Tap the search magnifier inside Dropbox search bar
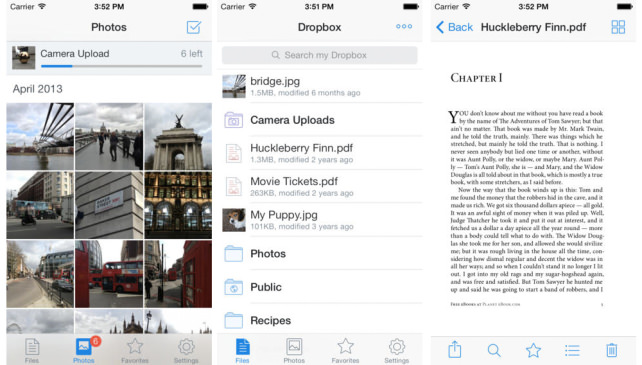This screenshot has width=642, height=365. (x=276, y=55)
